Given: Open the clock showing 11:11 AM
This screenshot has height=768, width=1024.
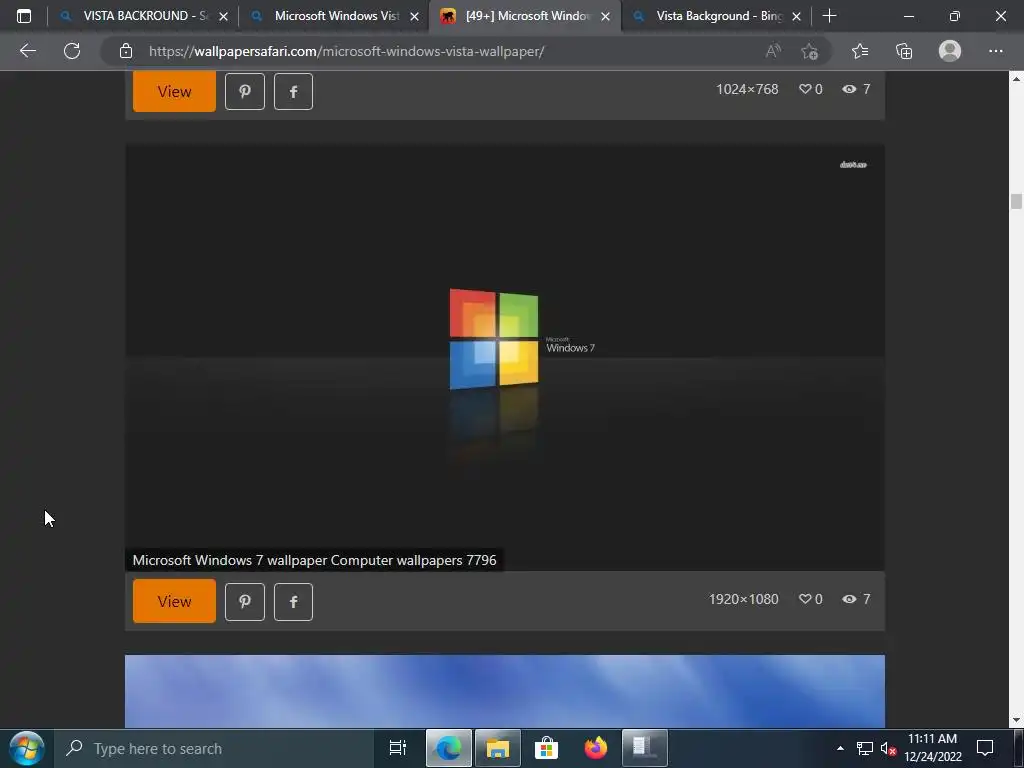Looking at the screenshot, I should pos(933,748).
